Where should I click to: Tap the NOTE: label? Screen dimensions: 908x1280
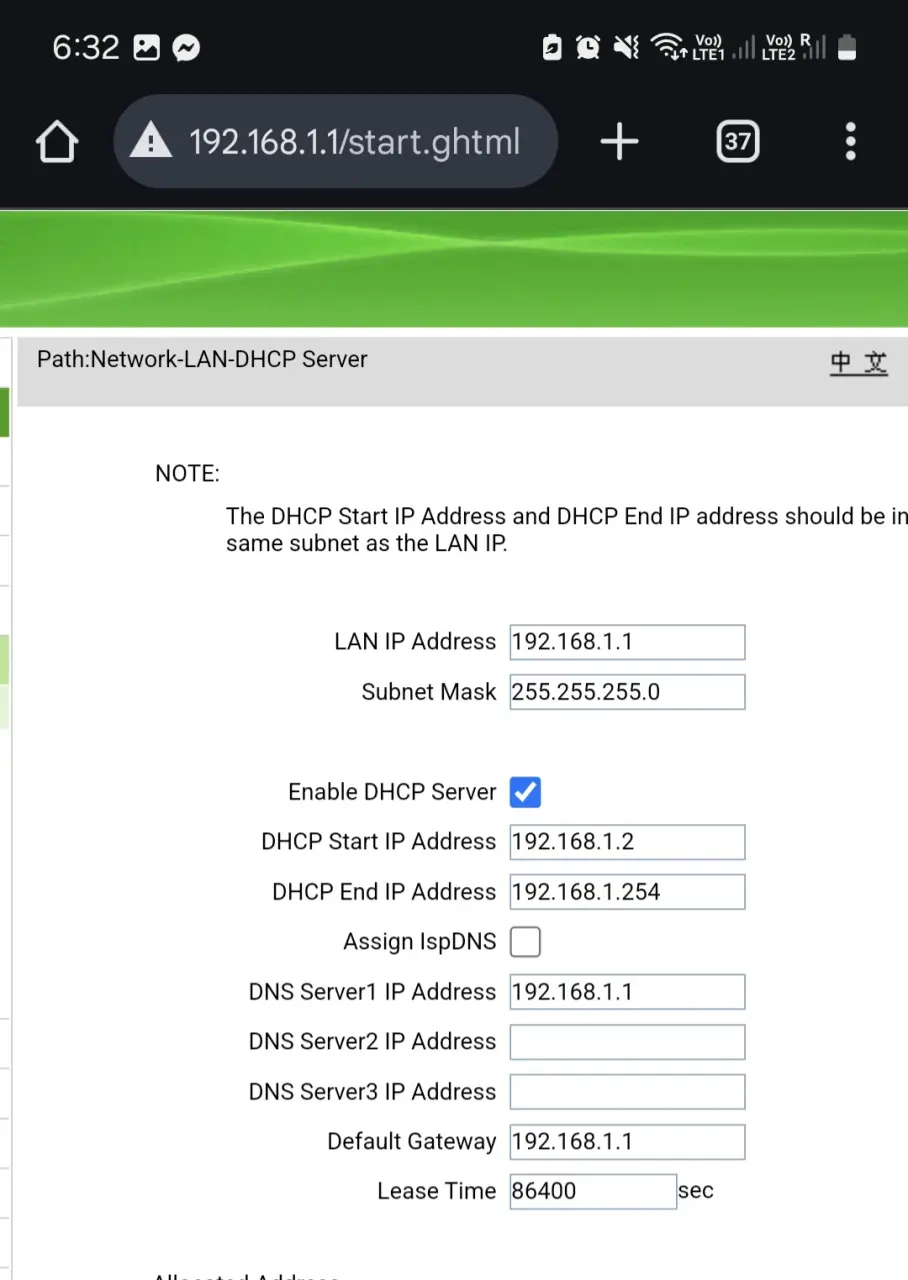(x=187, y=474)
